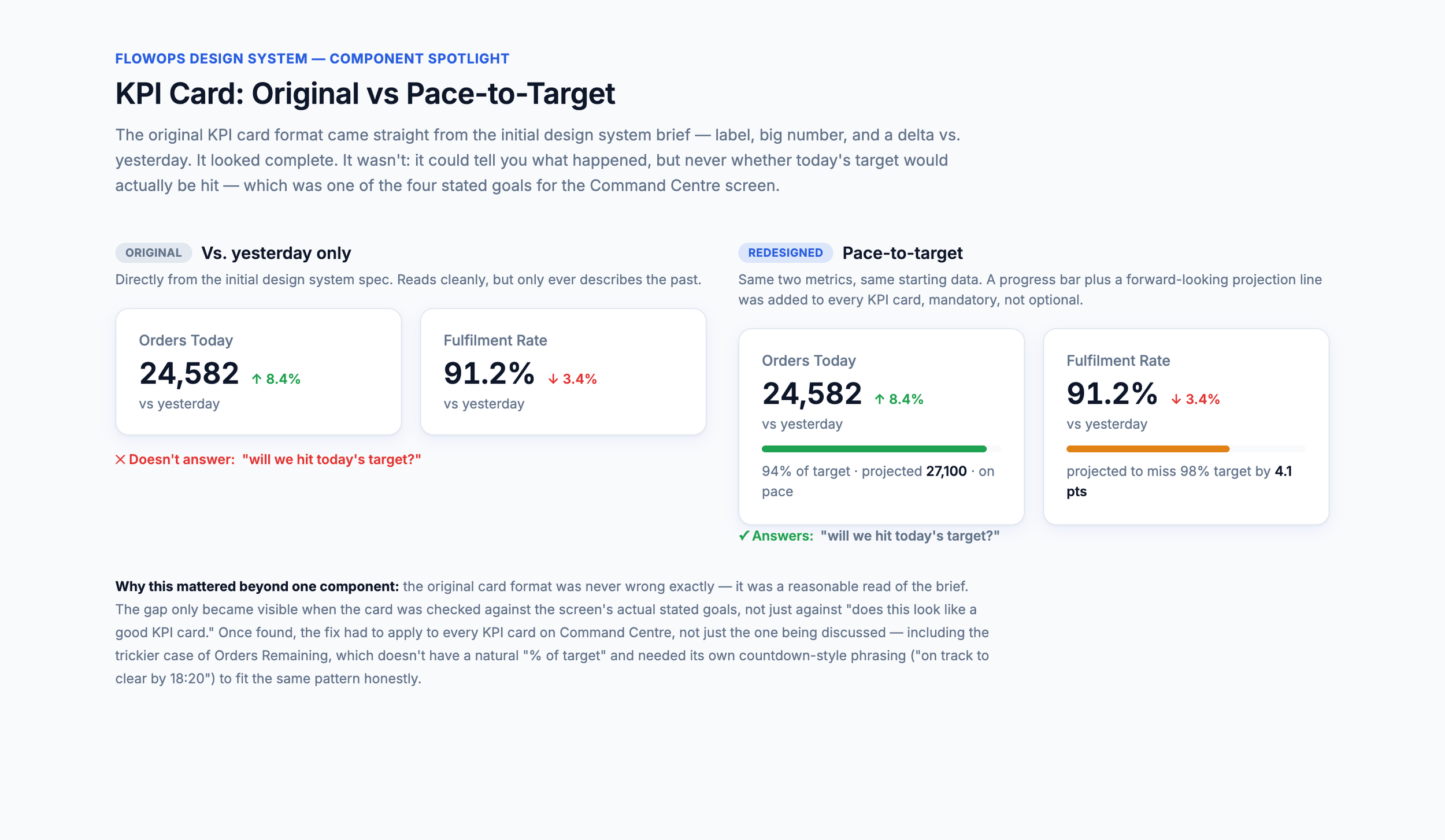This screenshot has width=1445, height=840.
Task: Click the 4.1 pts miss projection text
Action: (x=1179, y=481)
